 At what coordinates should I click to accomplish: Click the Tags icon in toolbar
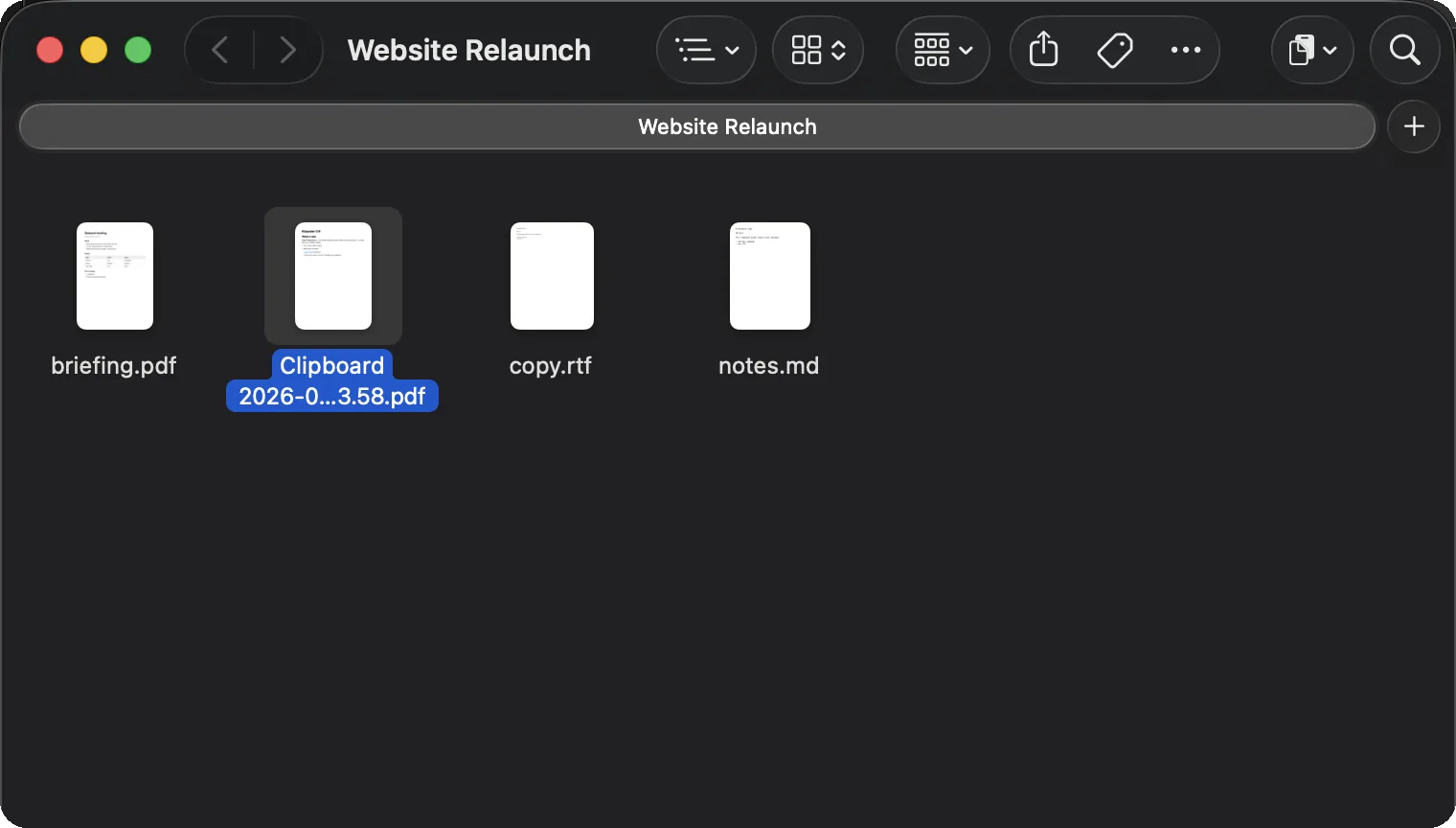point(1115,50)
